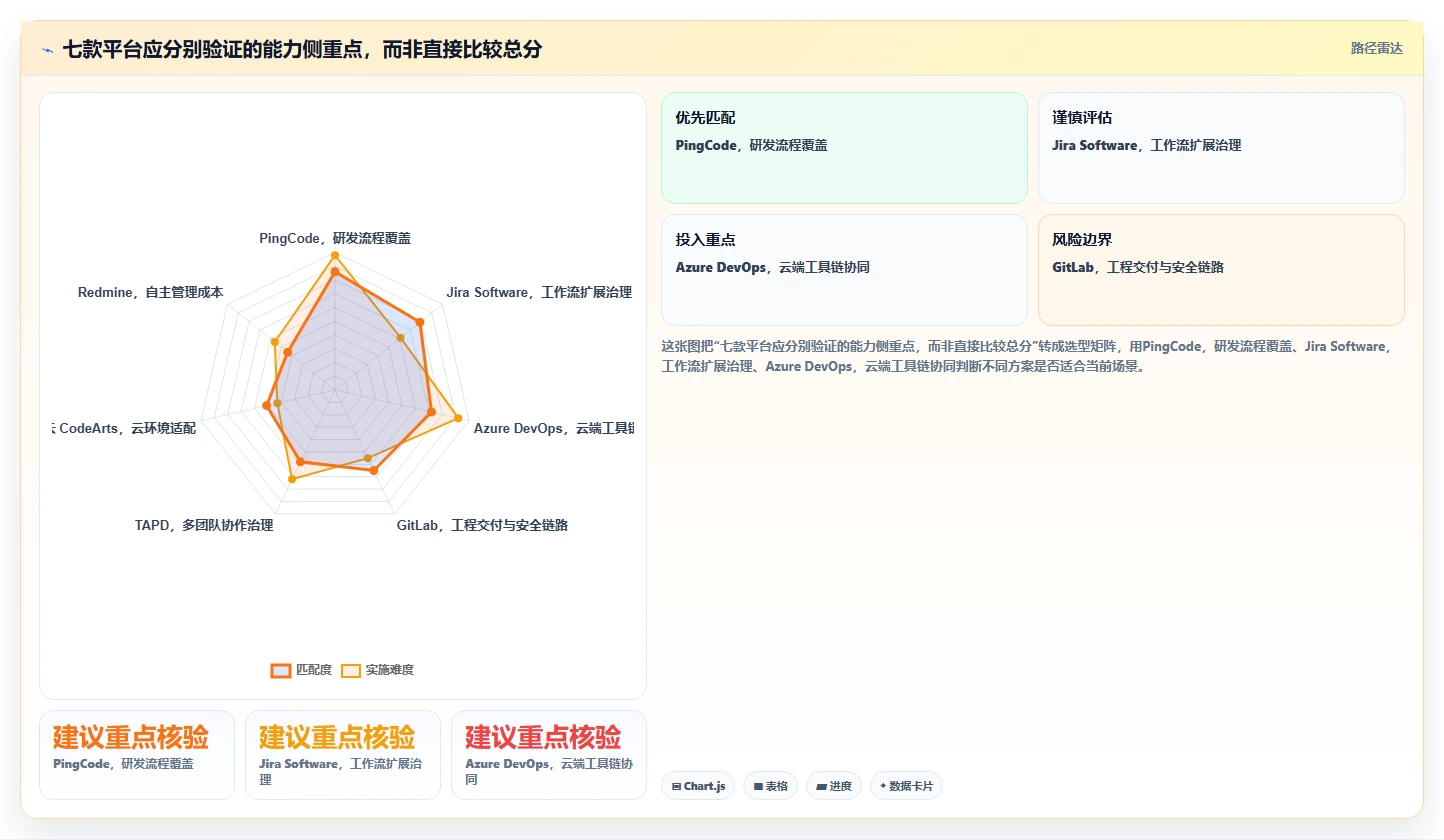Click the Azure DevOps subtitle in the bottom stat card
The height and width of the screenshot is (840, 1444).
point(549,771)
